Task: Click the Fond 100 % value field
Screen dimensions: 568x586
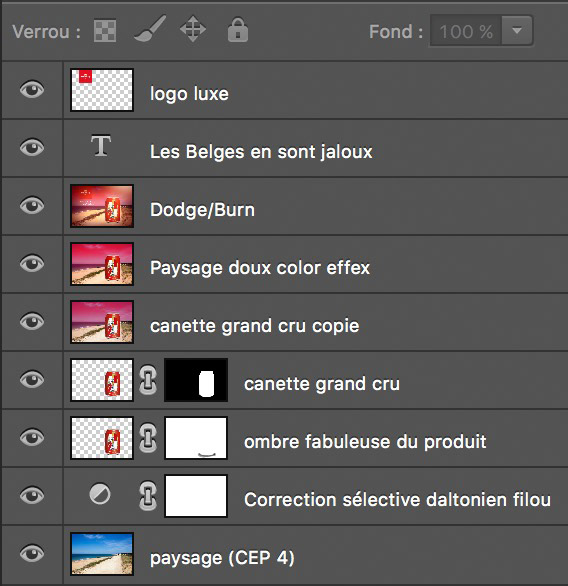Action: 466,31
